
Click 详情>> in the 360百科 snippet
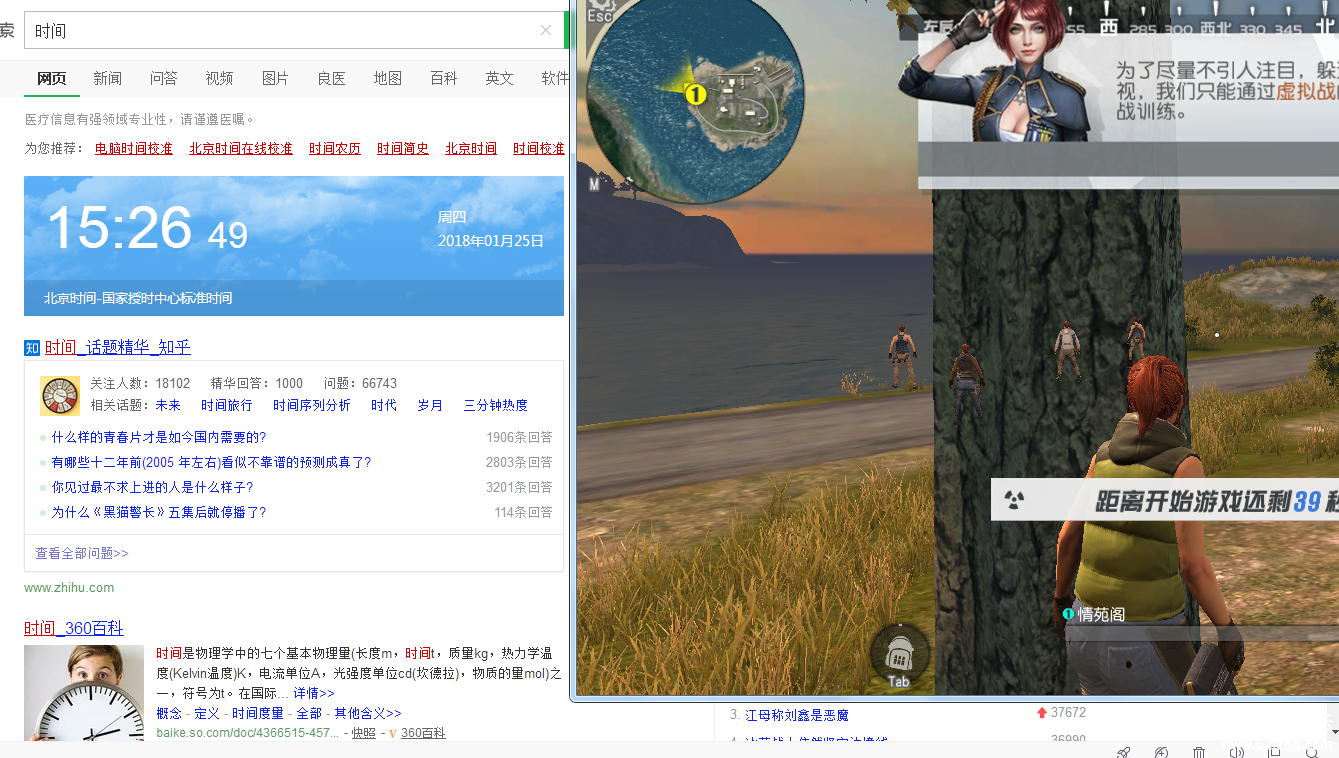tap(314, 693)
